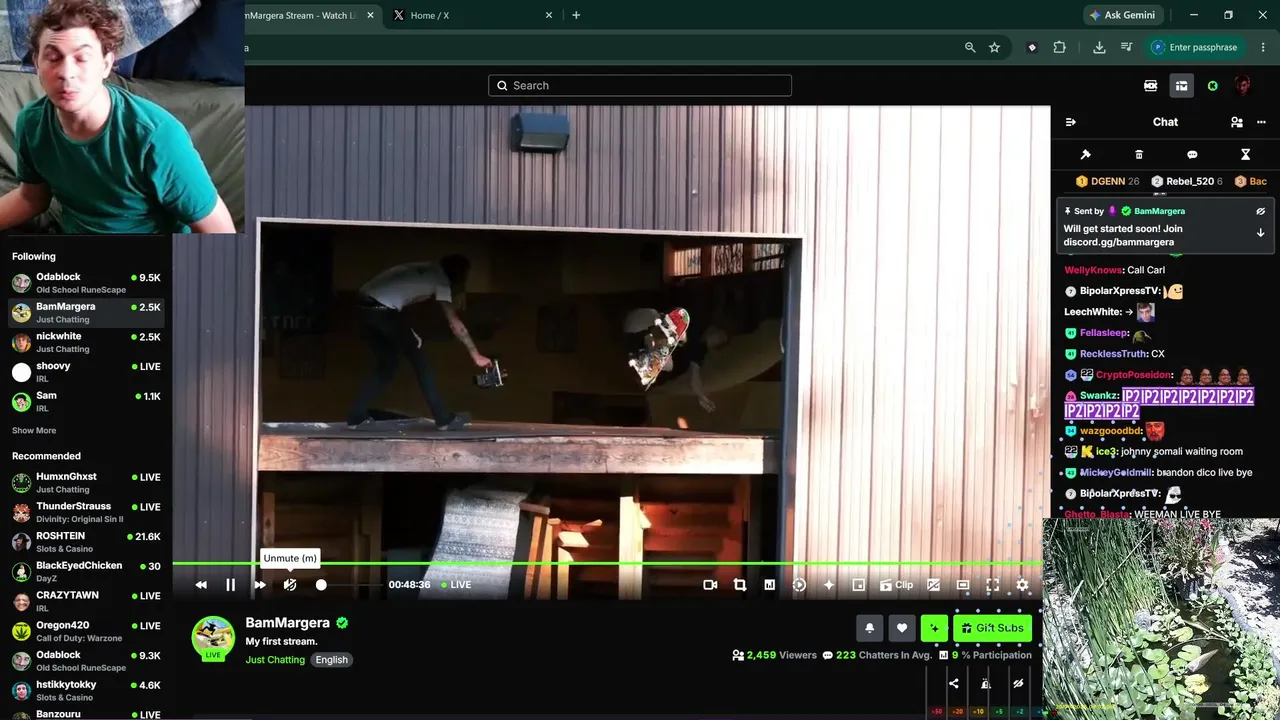Follow BamMargera with the heart button
Screen dimensions: 1280x720
tap(902, 628)
